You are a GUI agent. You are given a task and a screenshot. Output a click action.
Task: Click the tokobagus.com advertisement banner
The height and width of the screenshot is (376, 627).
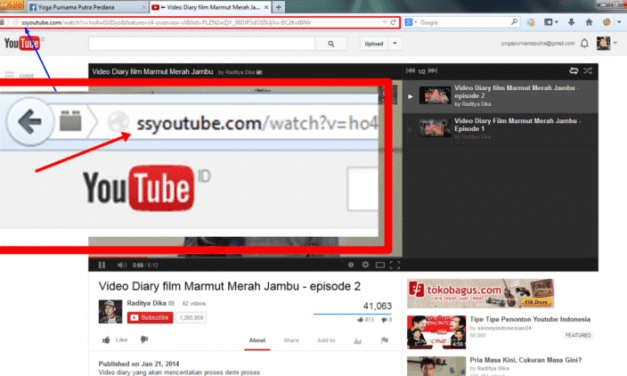480,294
